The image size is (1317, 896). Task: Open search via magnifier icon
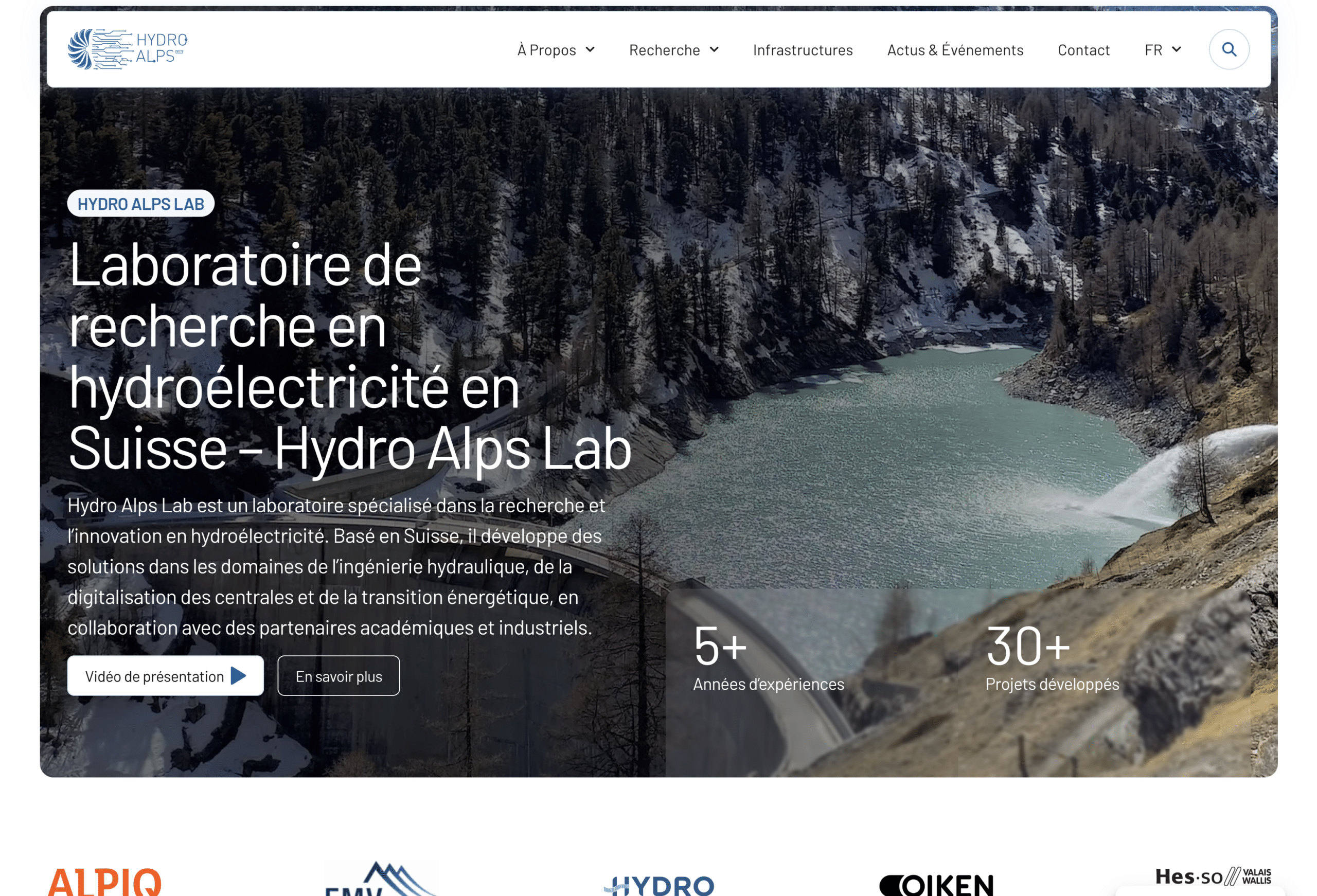click(x=1229, y=49)
